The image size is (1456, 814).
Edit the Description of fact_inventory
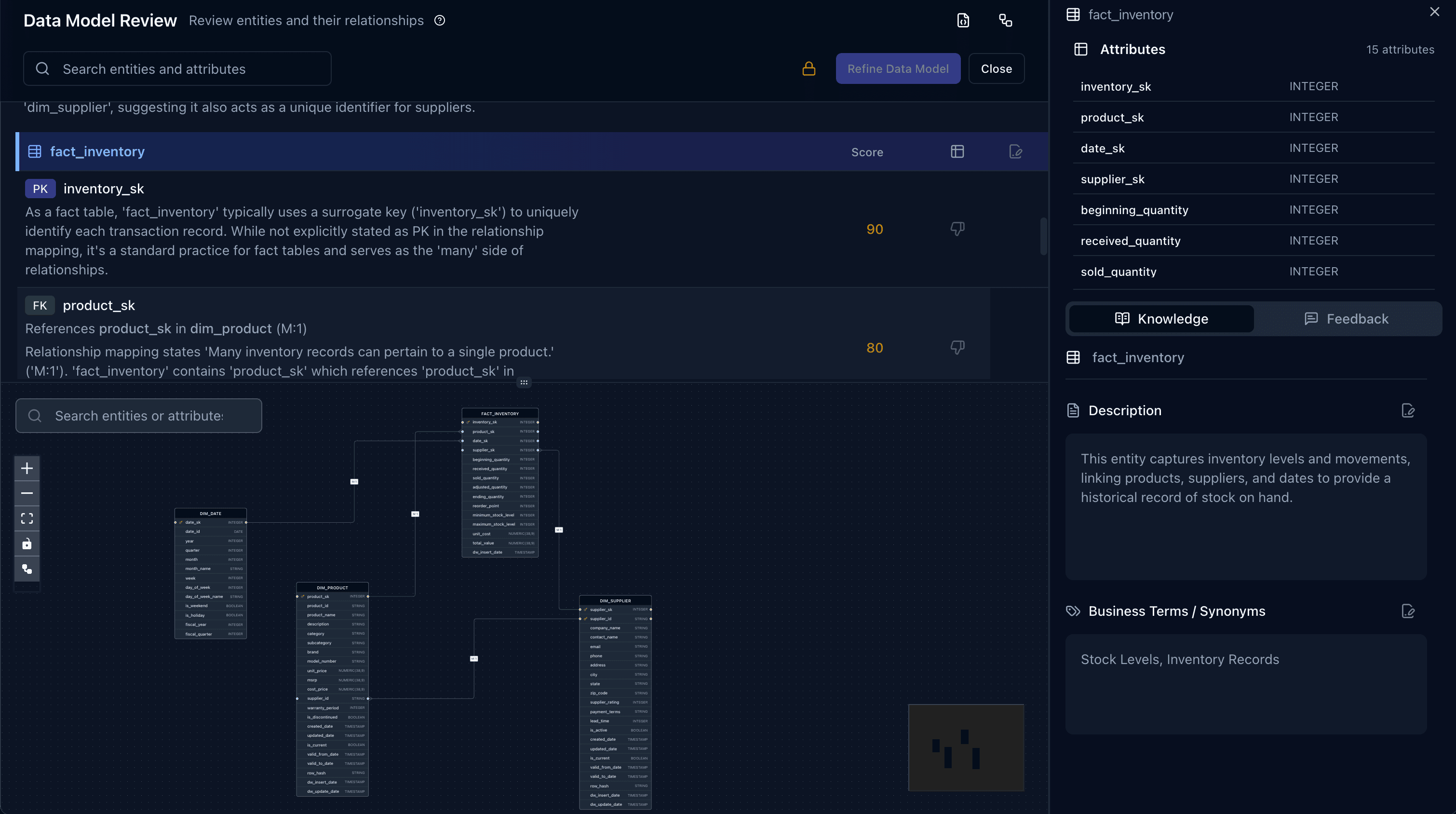(x=1408, y=411)
